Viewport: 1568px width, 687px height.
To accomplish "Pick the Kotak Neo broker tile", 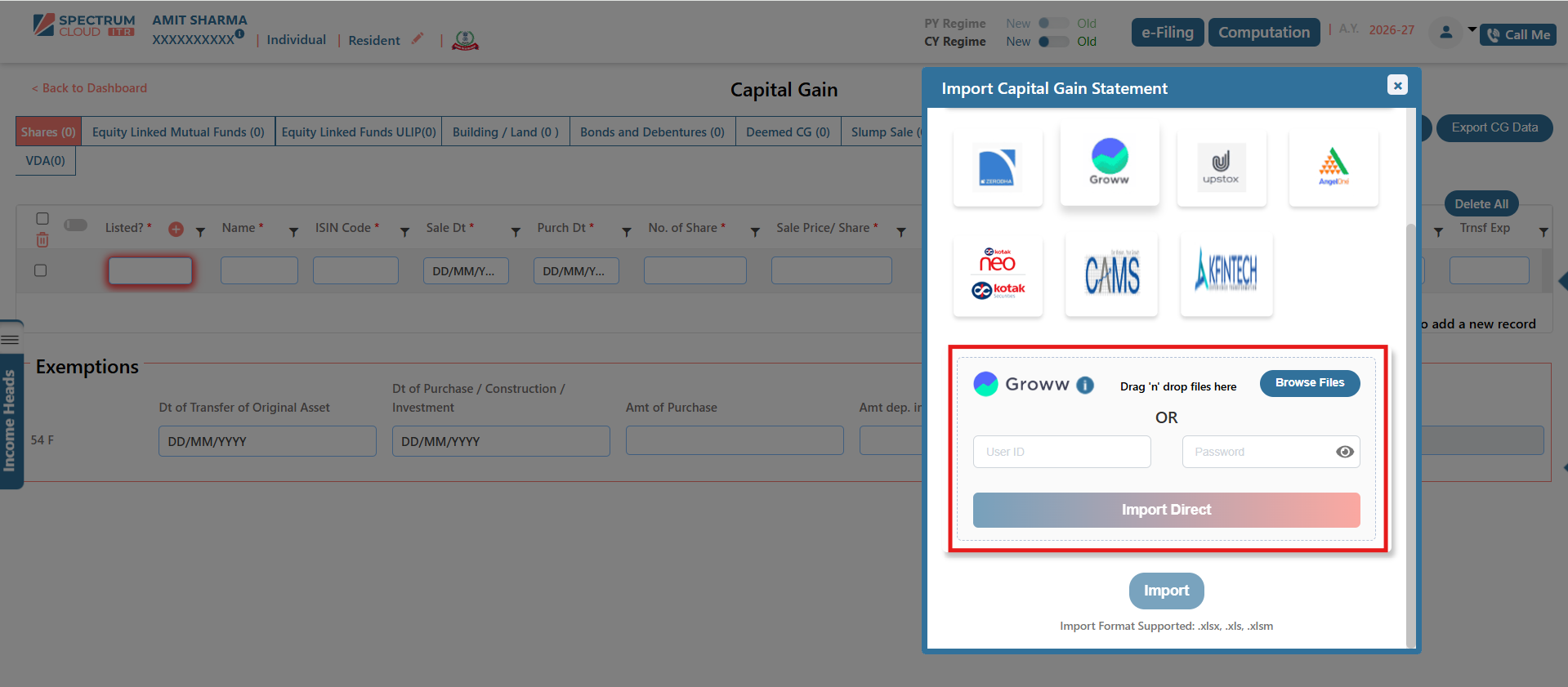I will [998, 274].
